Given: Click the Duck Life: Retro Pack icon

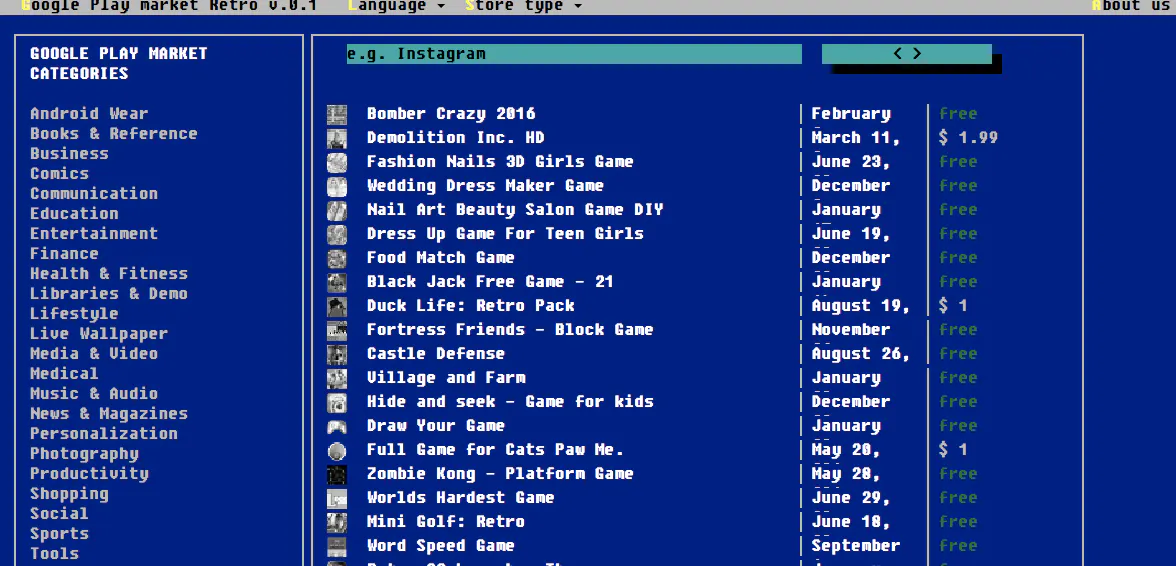Looking at the screenshot, I should click(x=337, y=306).
